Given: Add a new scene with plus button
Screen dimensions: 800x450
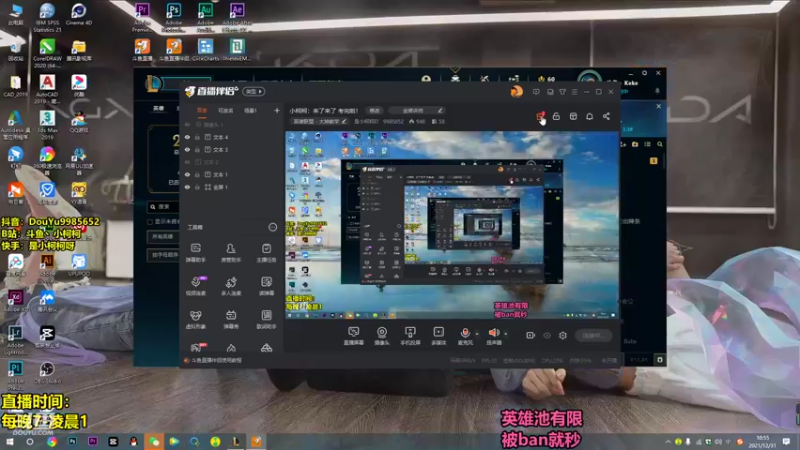Looking at the screenshot, I should (x=277, y=110).
